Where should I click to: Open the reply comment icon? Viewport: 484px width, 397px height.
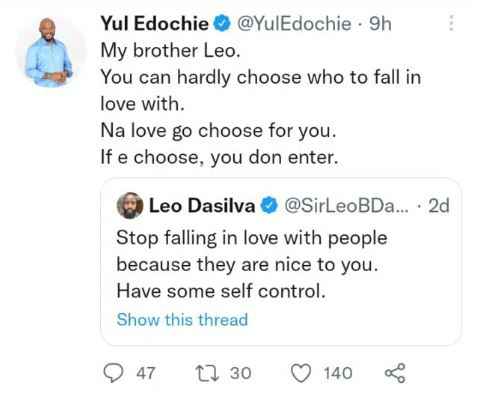coord(113,373)
